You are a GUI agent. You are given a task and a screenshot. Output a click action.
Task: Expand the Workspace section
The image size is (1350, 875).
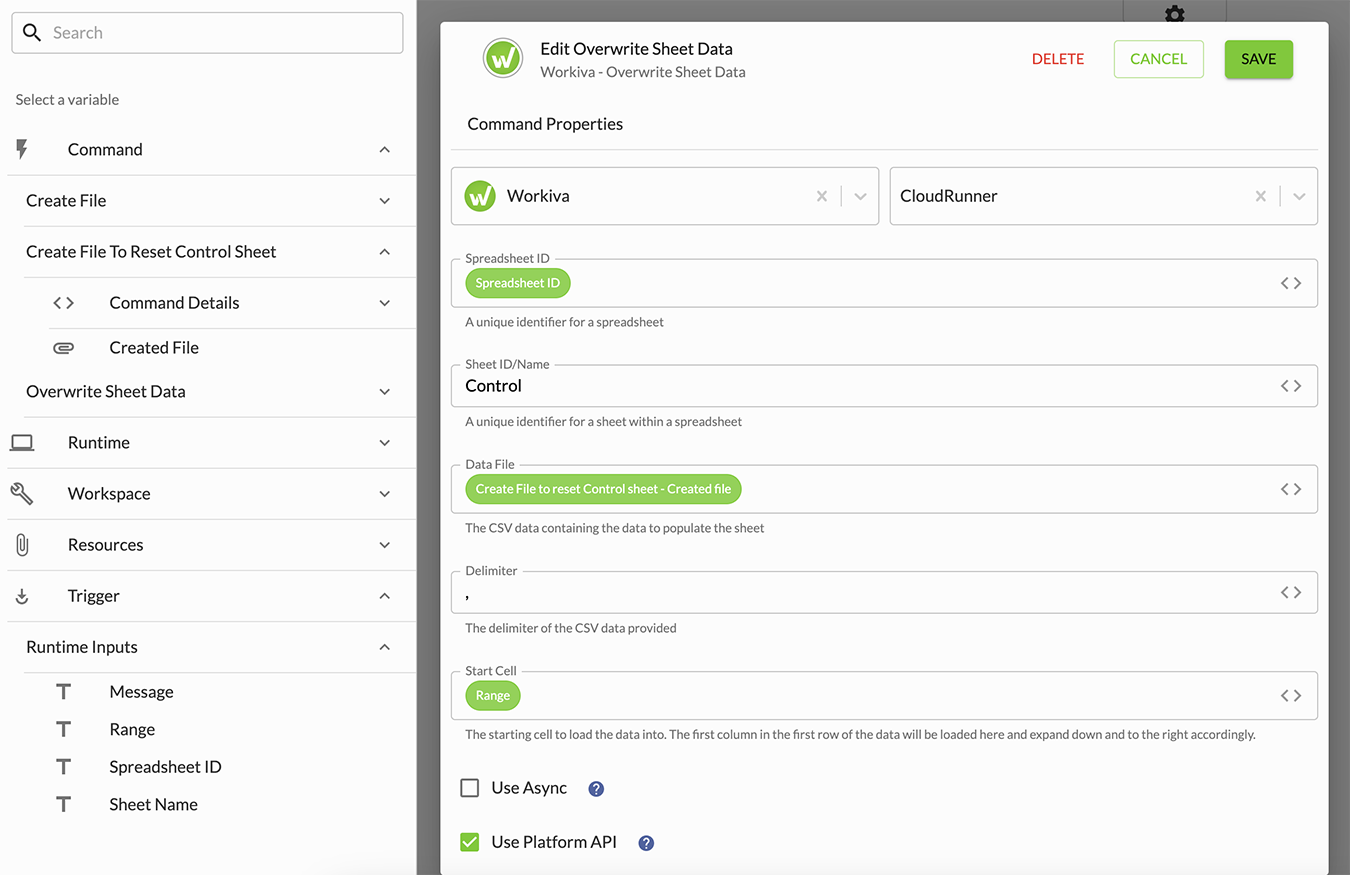385,494
